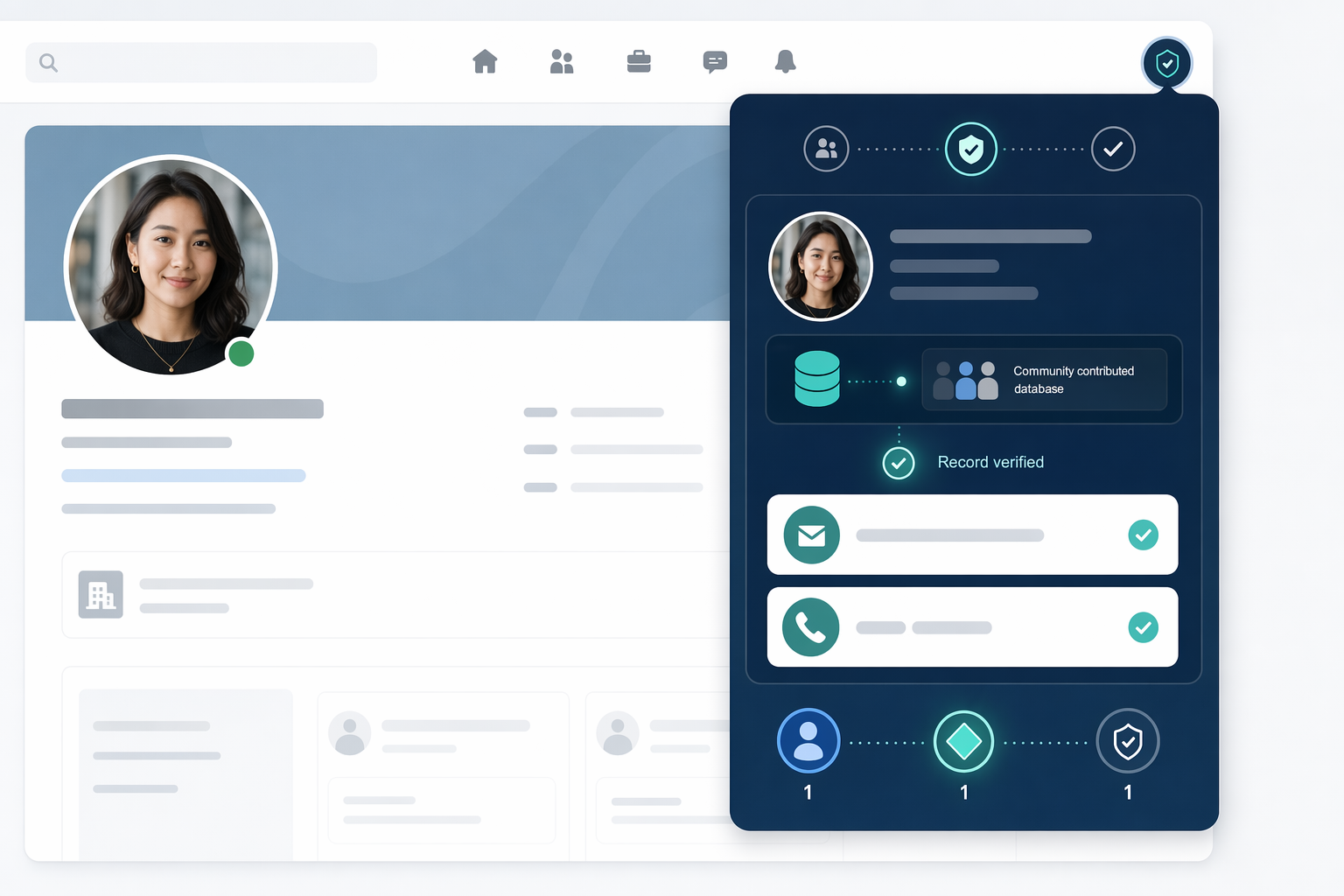The image size is (1344, 896).
Task: Select the 'Record verified' text
Action: [990, 462]
